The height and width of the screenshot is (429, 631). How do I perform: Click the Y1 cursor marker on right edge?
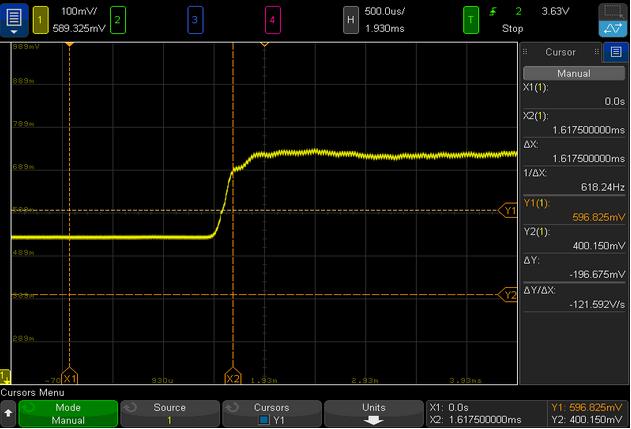[x=508, y=210]
